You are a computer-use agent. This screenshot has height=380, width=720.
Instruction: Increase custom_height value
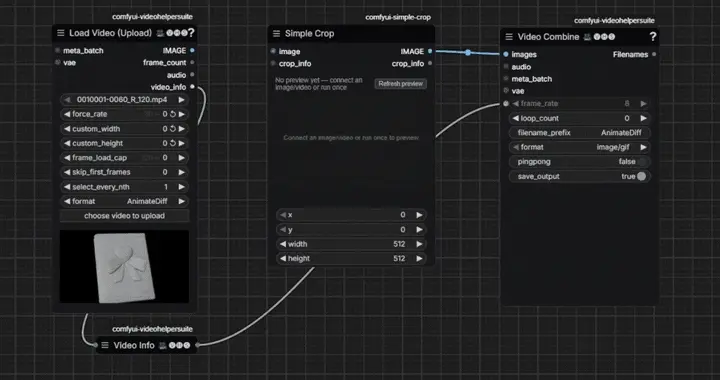click(182, 143)
